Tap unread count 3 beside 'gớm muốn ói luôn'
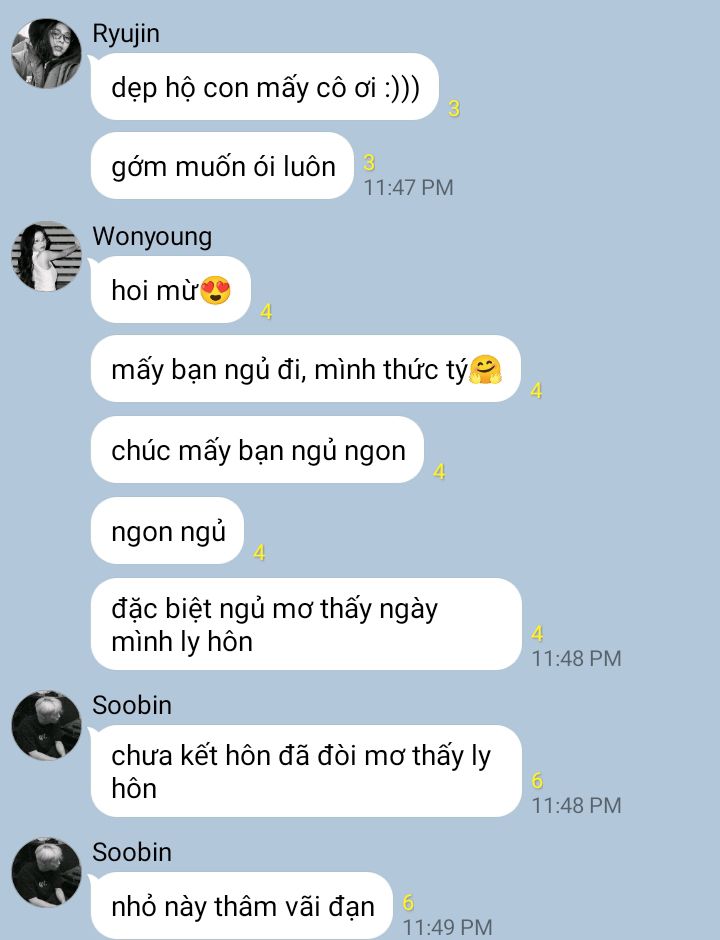Screen dimensions: 720x940 point(369,162)
